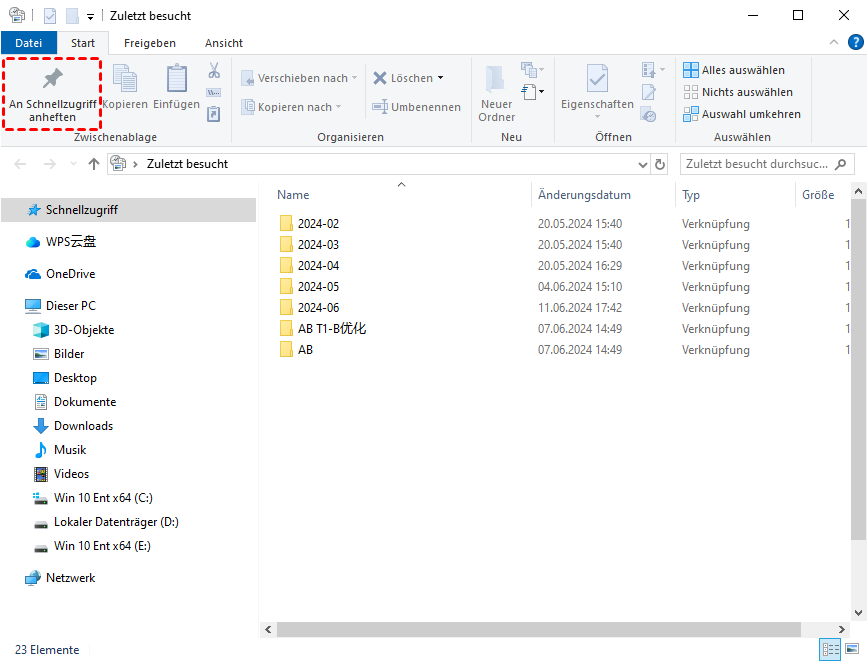Click Auswahl umkehren

(742, 114)
